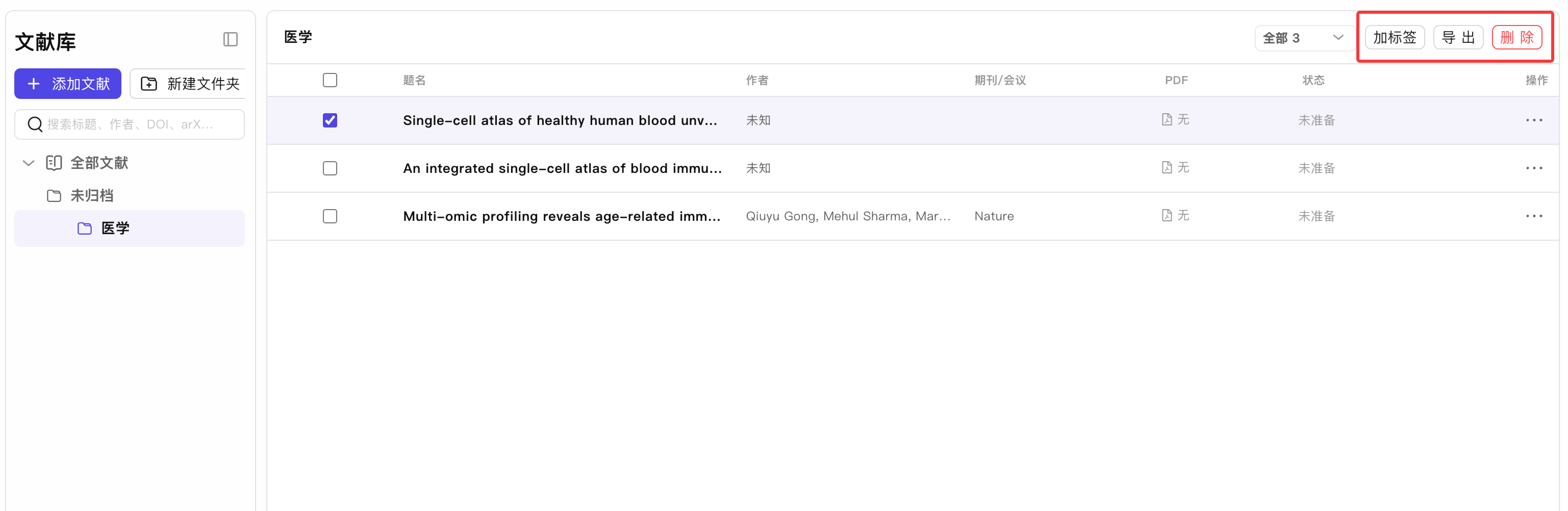The width and height of the screenshot is (1568, 511).
Task: Select the 未归档 folder icon
Action: tap(54, 196)
